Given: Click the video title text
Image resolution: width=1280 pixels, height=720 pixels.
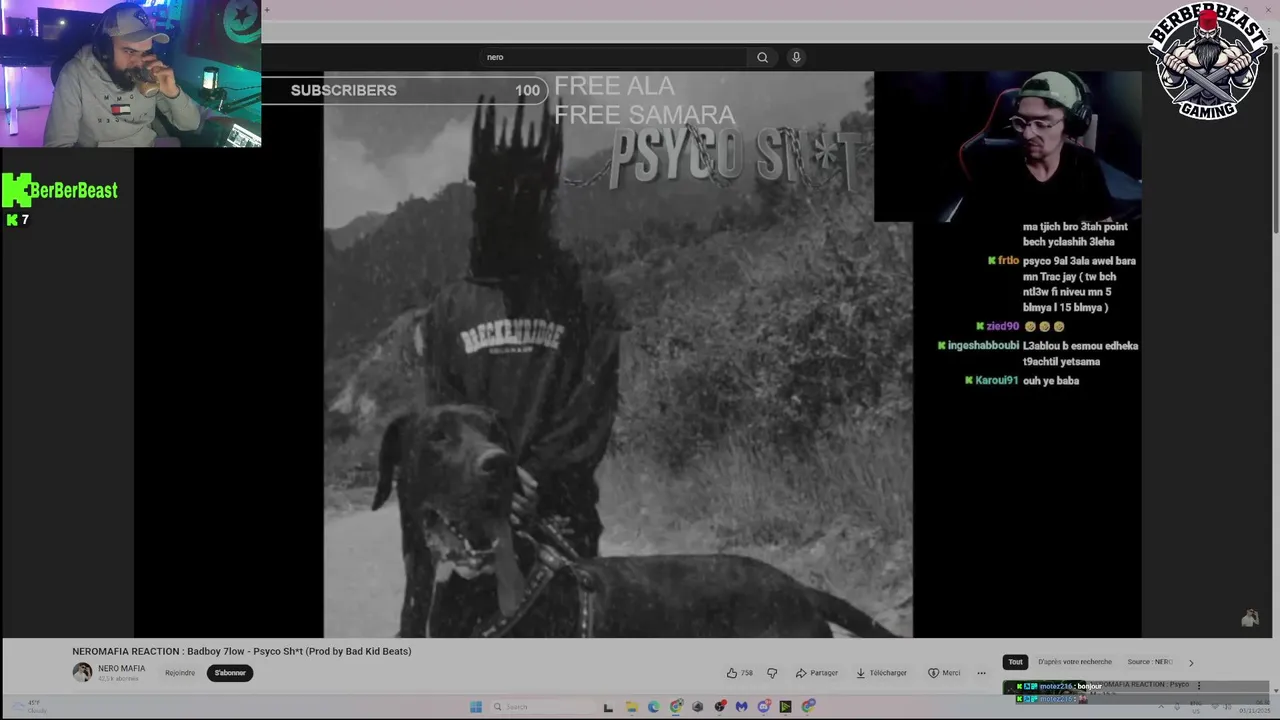Looking at the screenshot, I should pos(242,651).
